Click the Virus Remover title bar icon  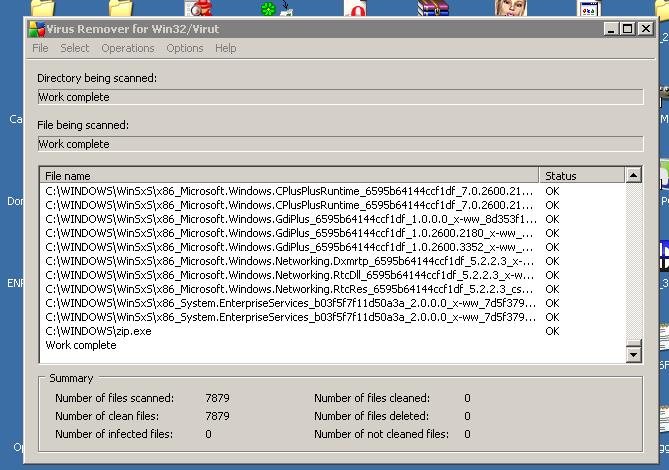(x=37, y=29)
